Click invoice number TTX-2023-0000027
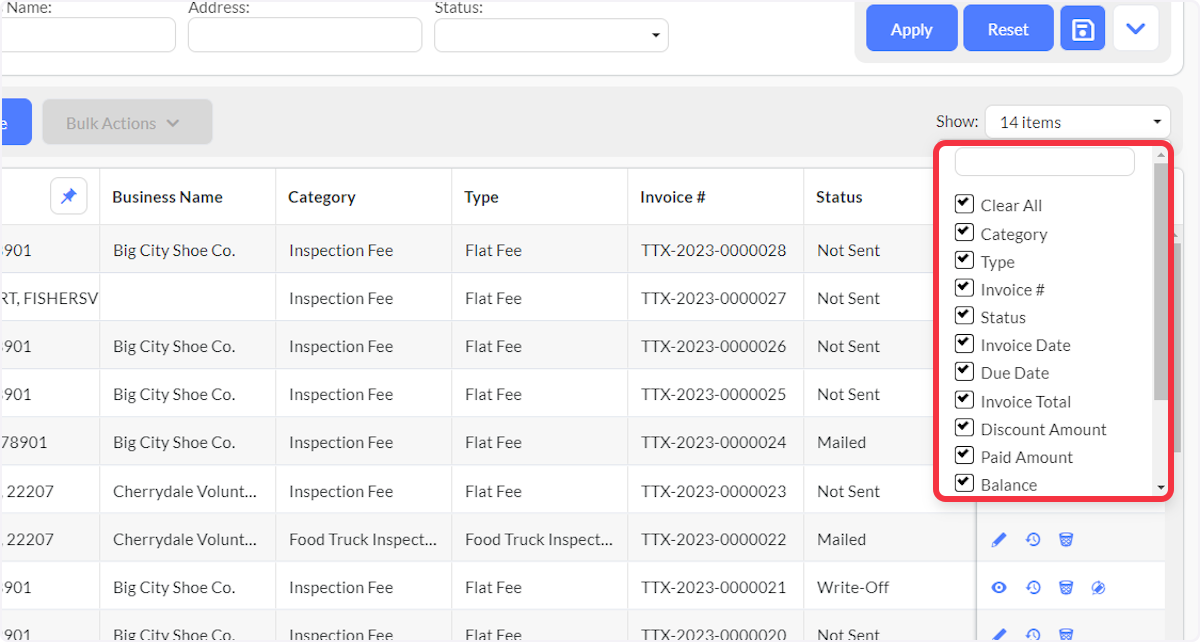The width and height of the screenshot is (1200, 642). tap(714, 298)
